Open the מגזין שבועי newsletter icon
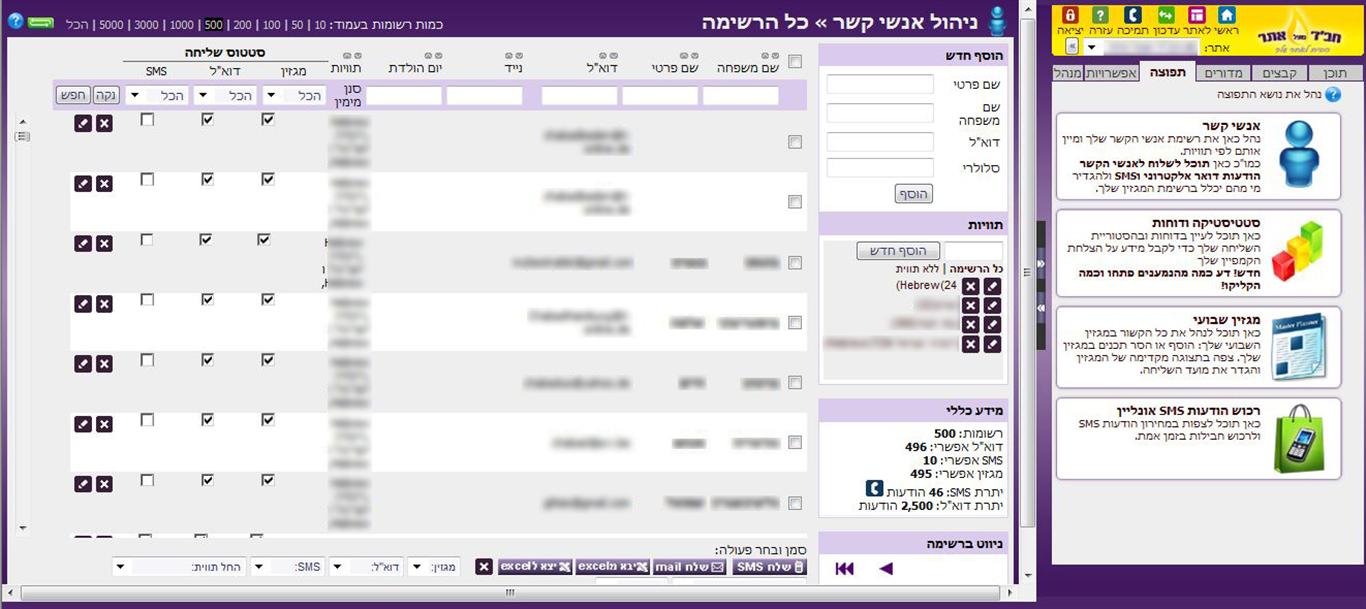 pos(1298,347)
